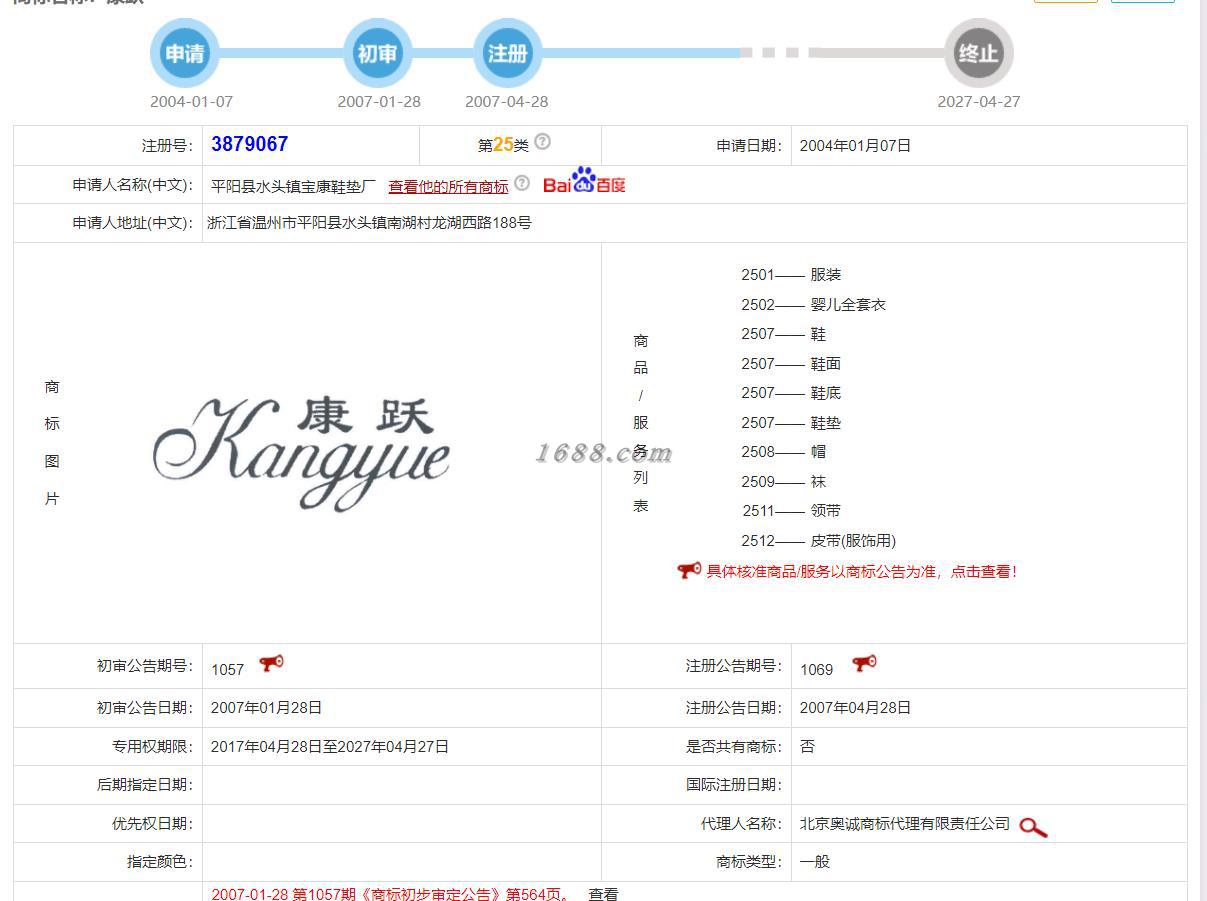Click magnifier icon beside 北京奥诚商标代理有限责任公司

1033,826
